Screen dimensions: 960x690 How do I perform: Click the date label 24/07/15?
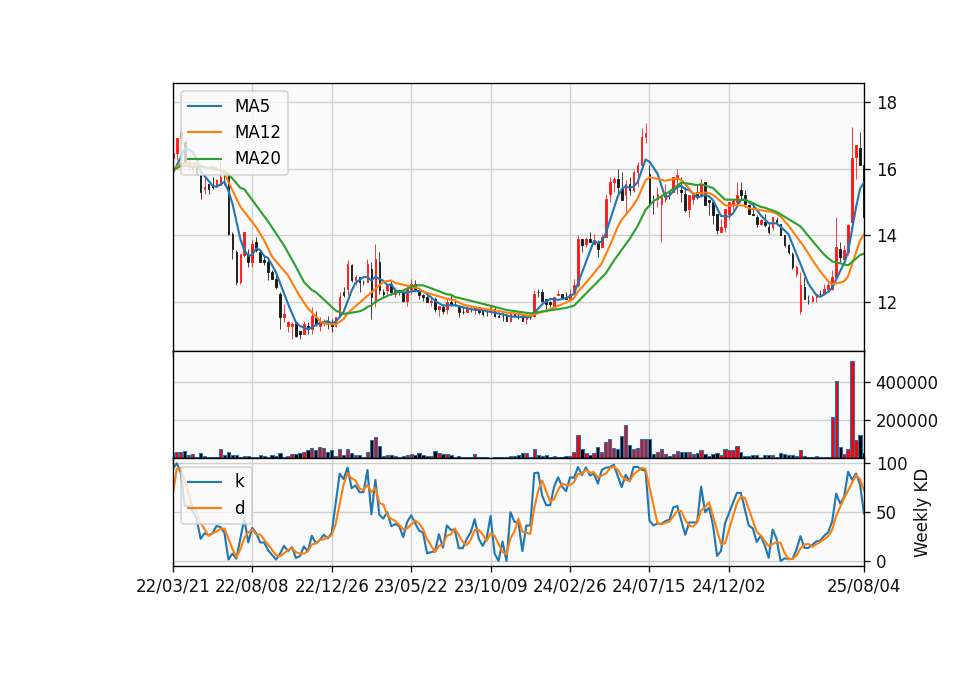coord(649,586)
